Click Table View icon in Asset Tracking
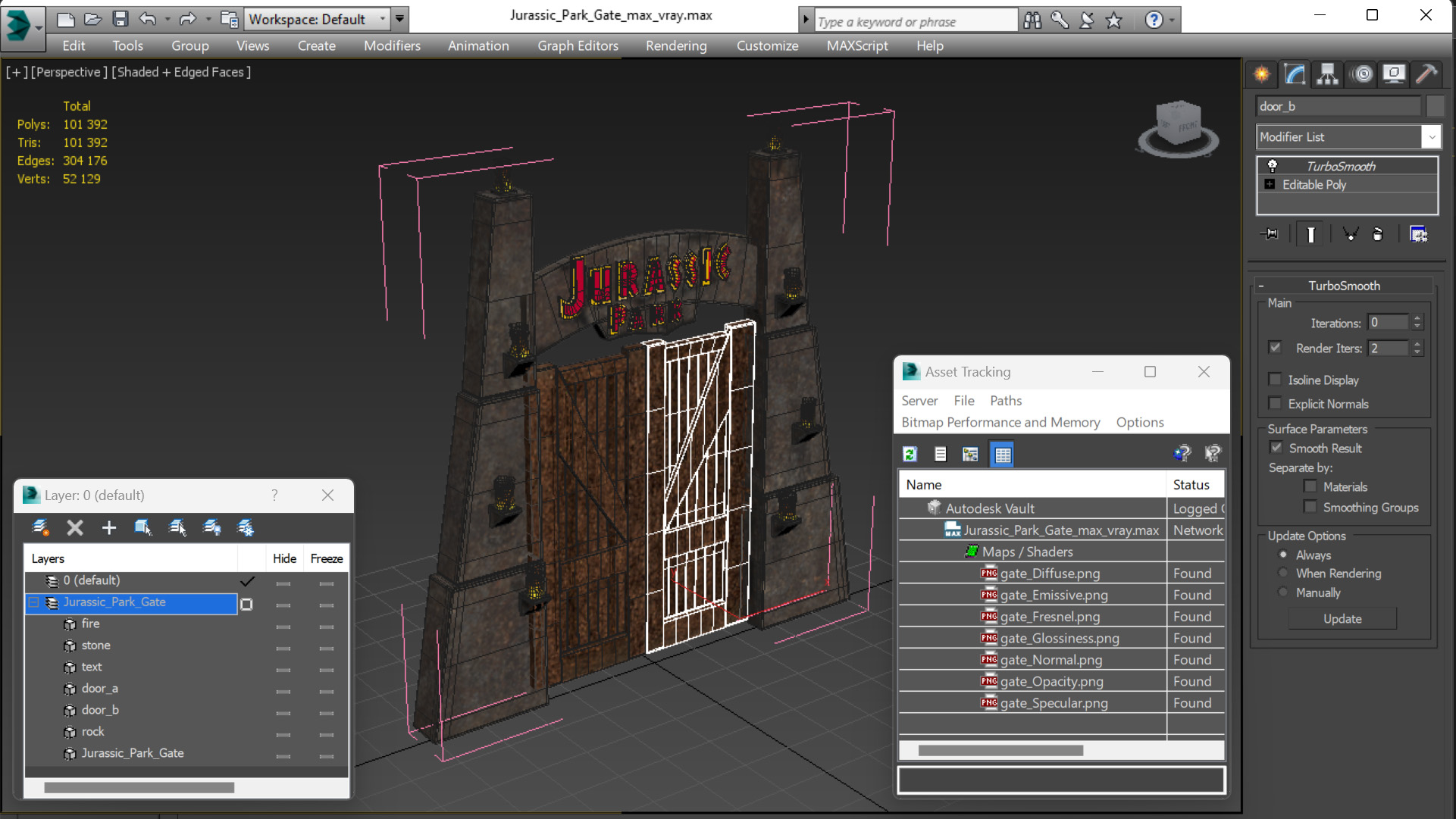Viewport: 1456px width, 819px height. point(1002,454)
